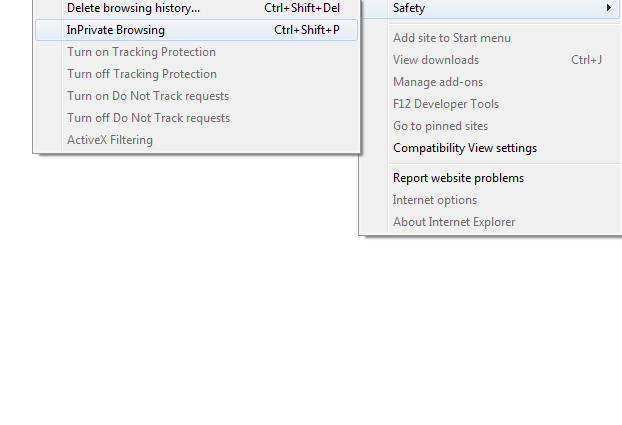Select InPrivate Browsing menu entry
This screenshot has height=425, width=622.
(x=116, y=30)
